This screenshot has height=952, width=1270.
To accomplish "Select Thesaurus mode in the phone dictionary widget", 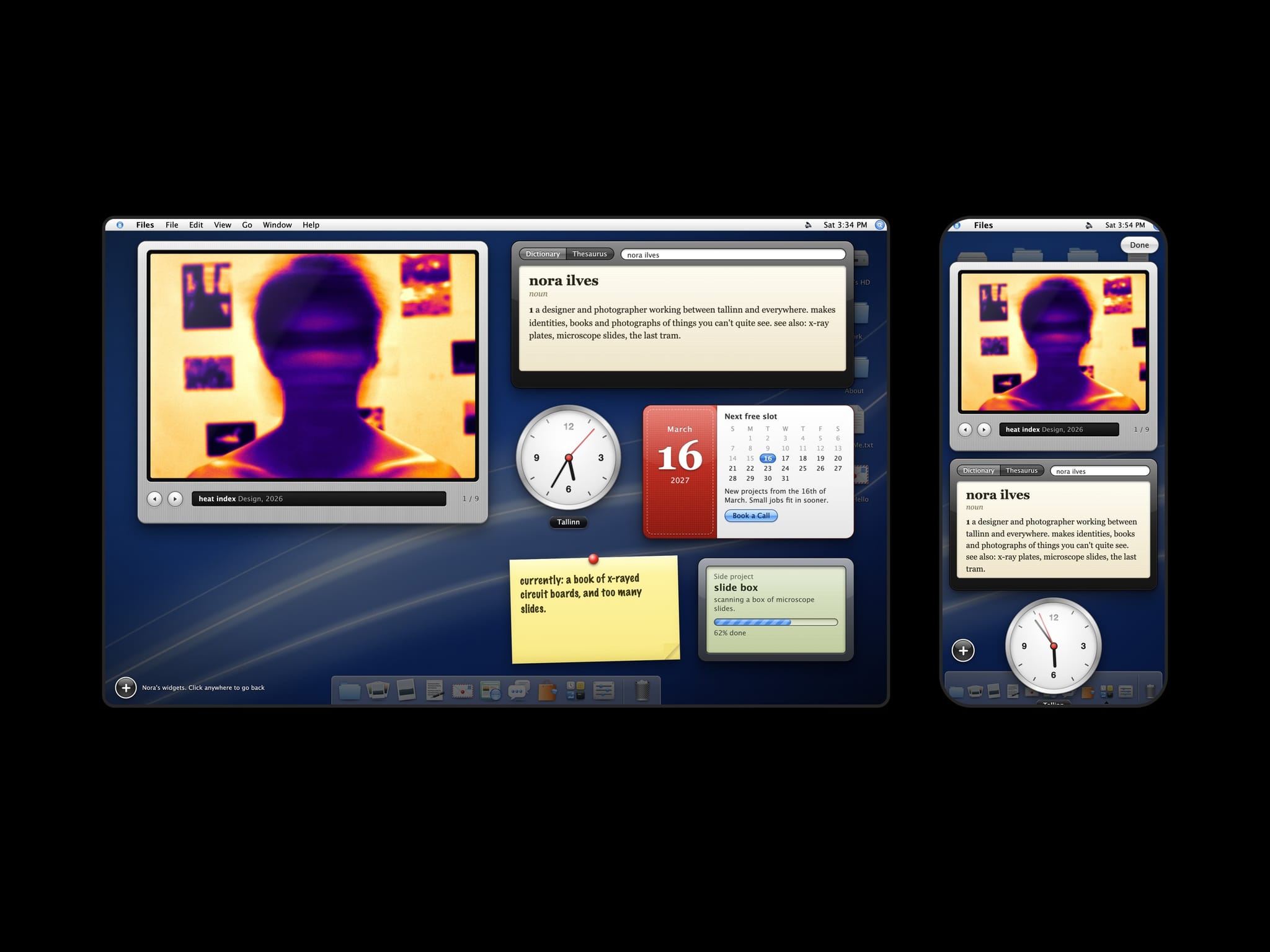I will [x=1022, y=470].
